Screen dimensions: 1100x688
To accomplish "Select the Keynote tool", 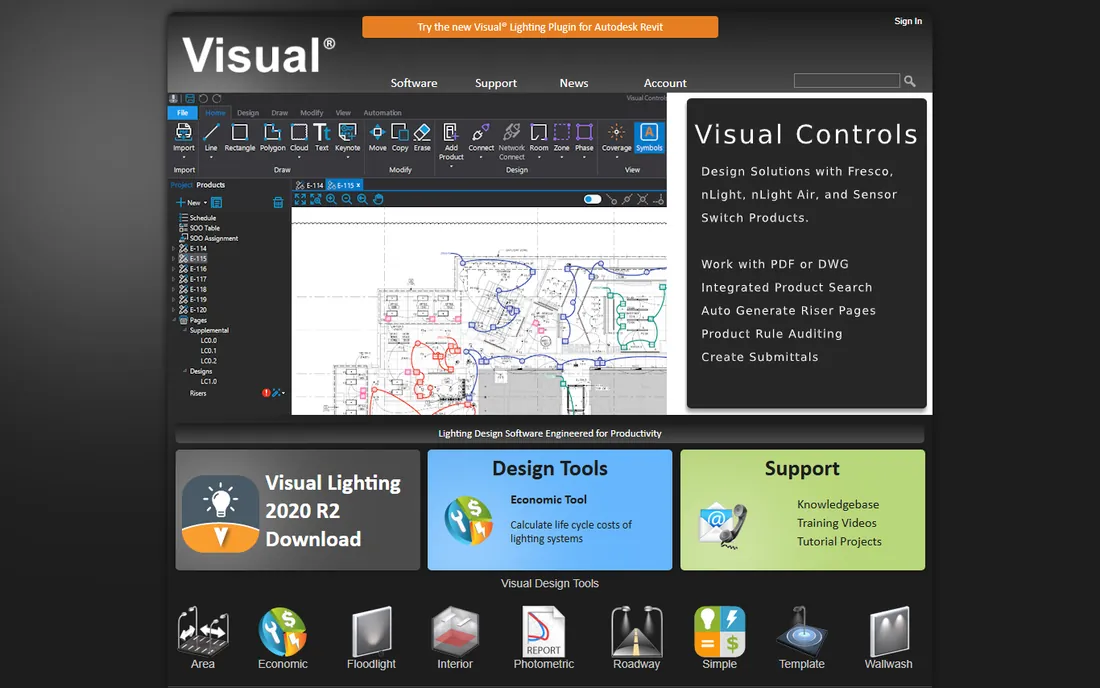I will (347, 138).
